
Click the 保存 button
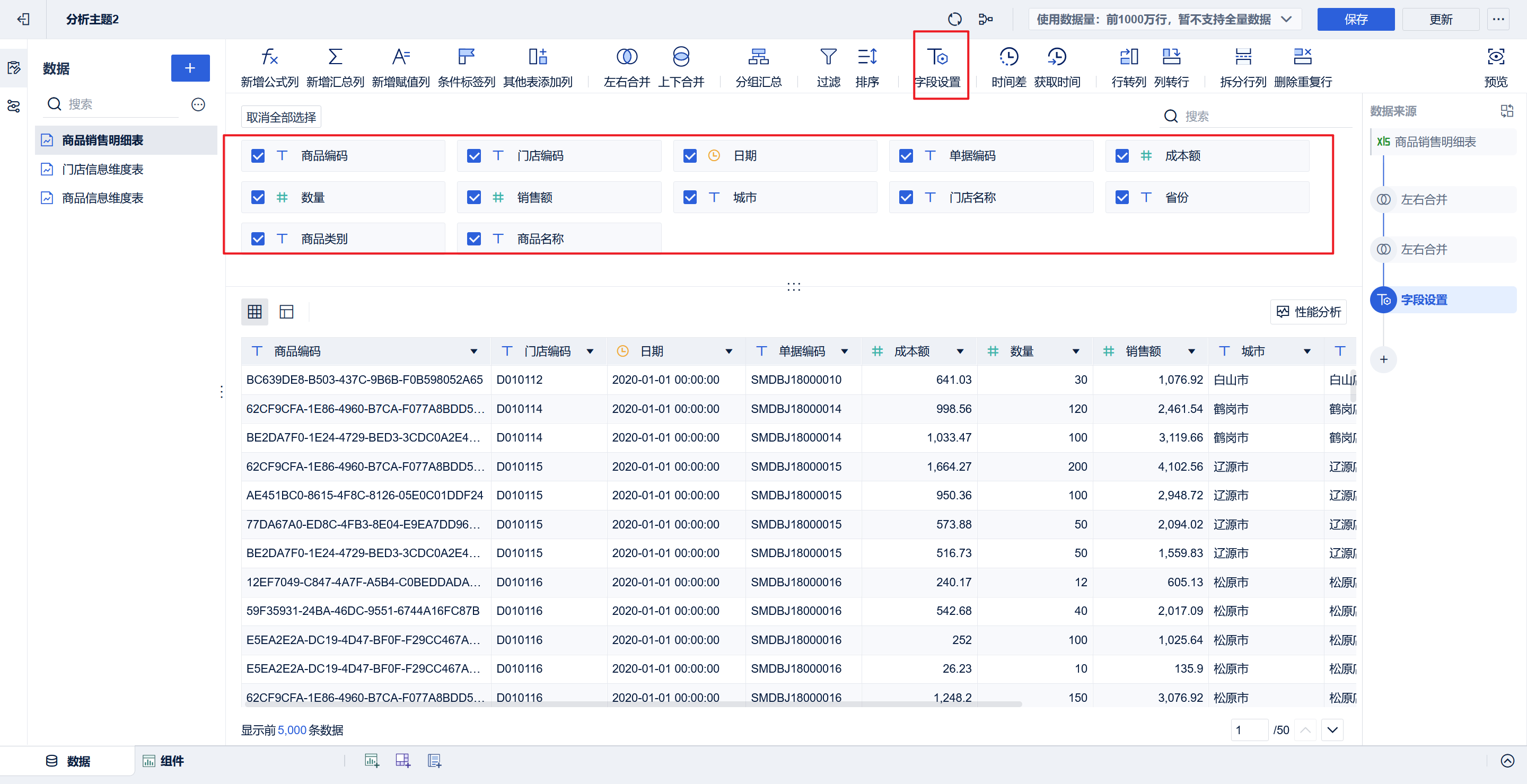1355,20
